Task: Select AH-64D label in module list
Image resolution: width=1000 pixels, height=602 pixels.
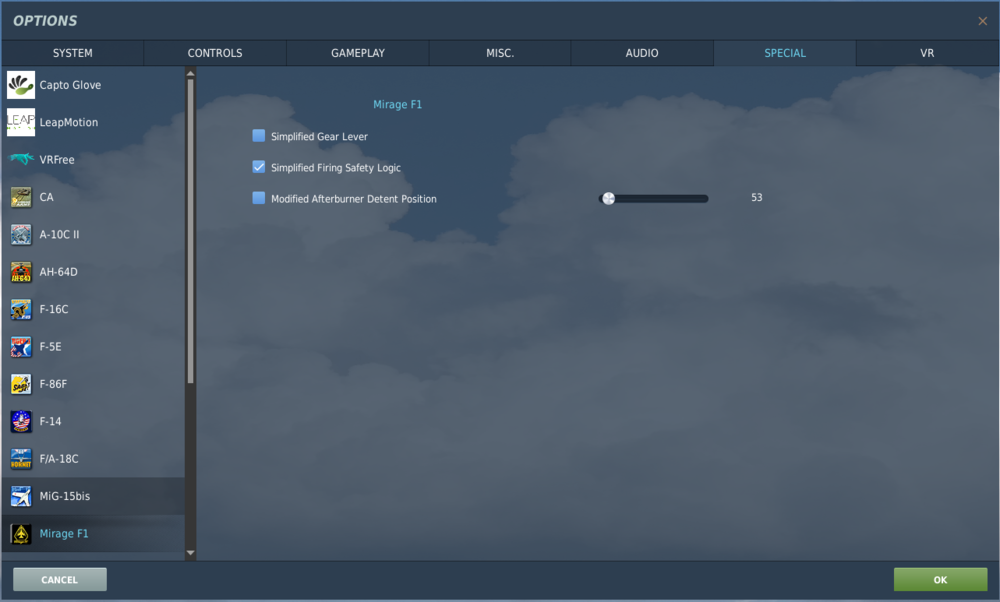Action: point(59,272)
